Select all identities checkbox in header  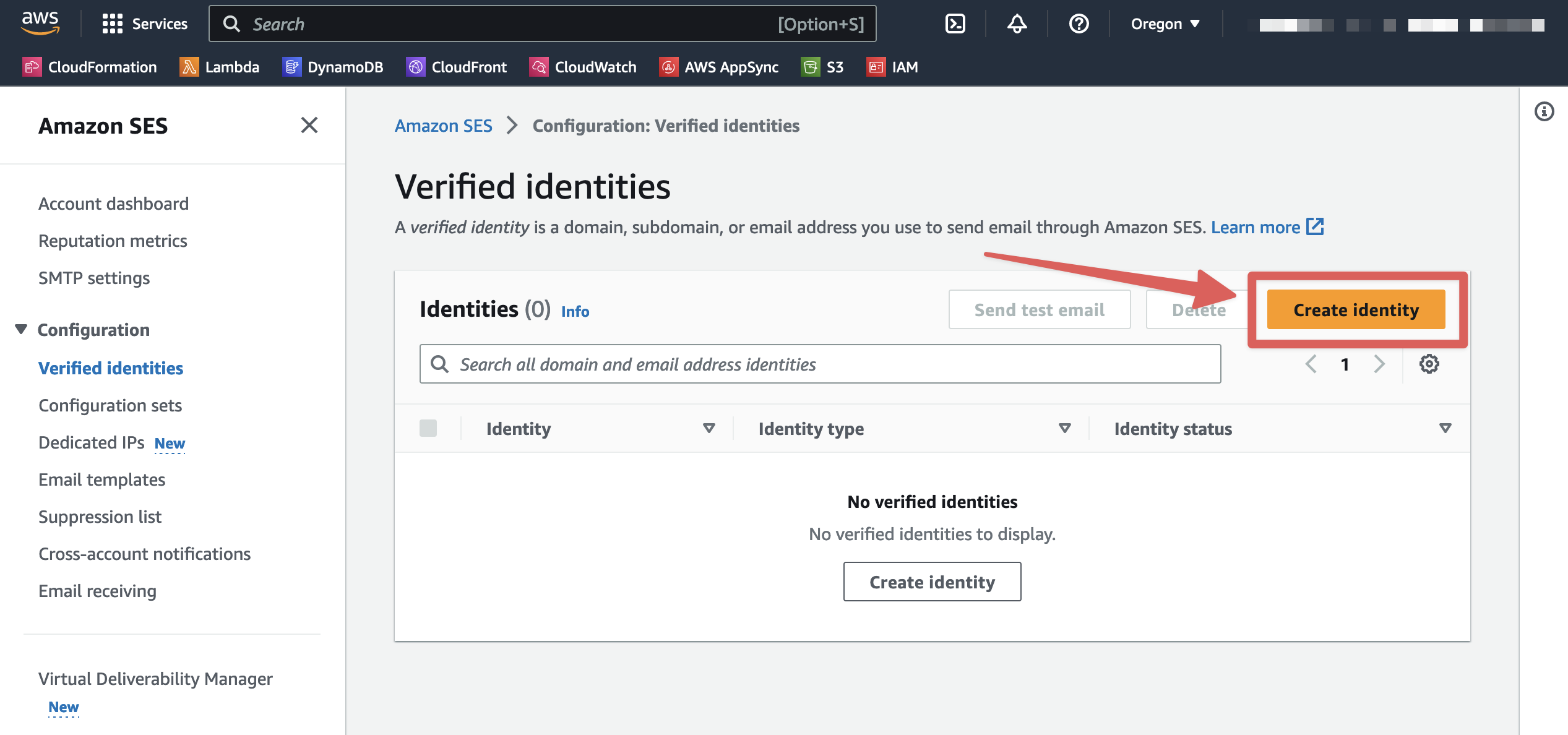pyautogui.click(x=428, y=428)
